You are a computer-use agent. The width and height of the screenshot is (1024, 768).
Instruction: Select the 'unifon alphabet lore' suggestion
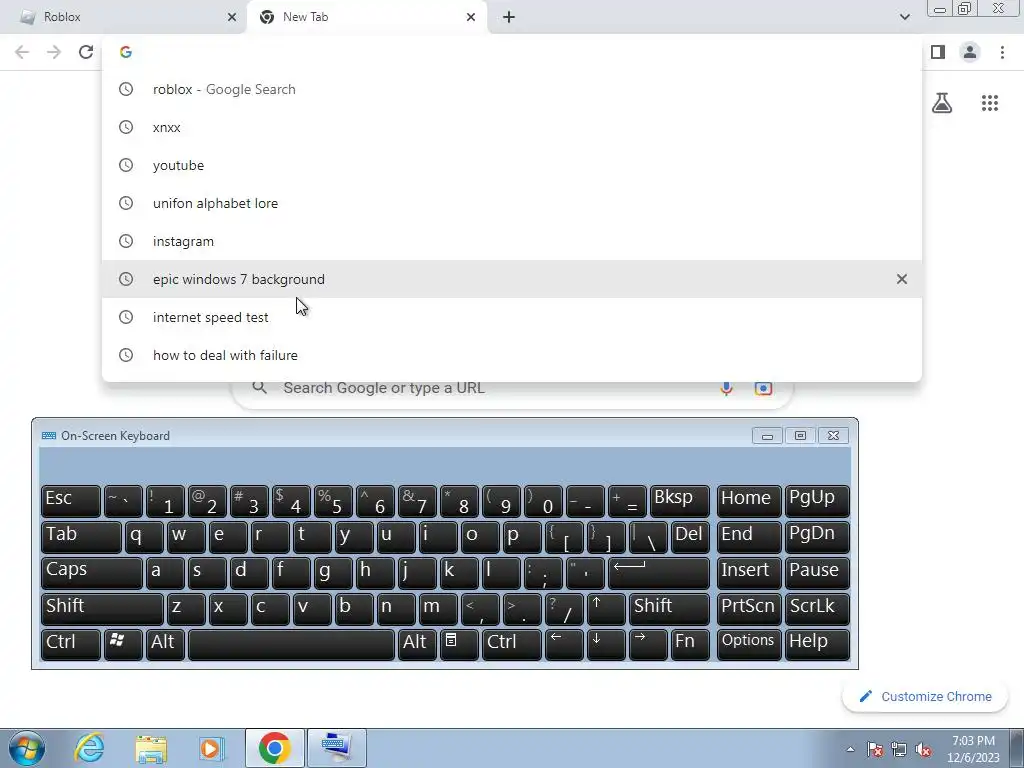pyautogui.click(x=512, y=203)
